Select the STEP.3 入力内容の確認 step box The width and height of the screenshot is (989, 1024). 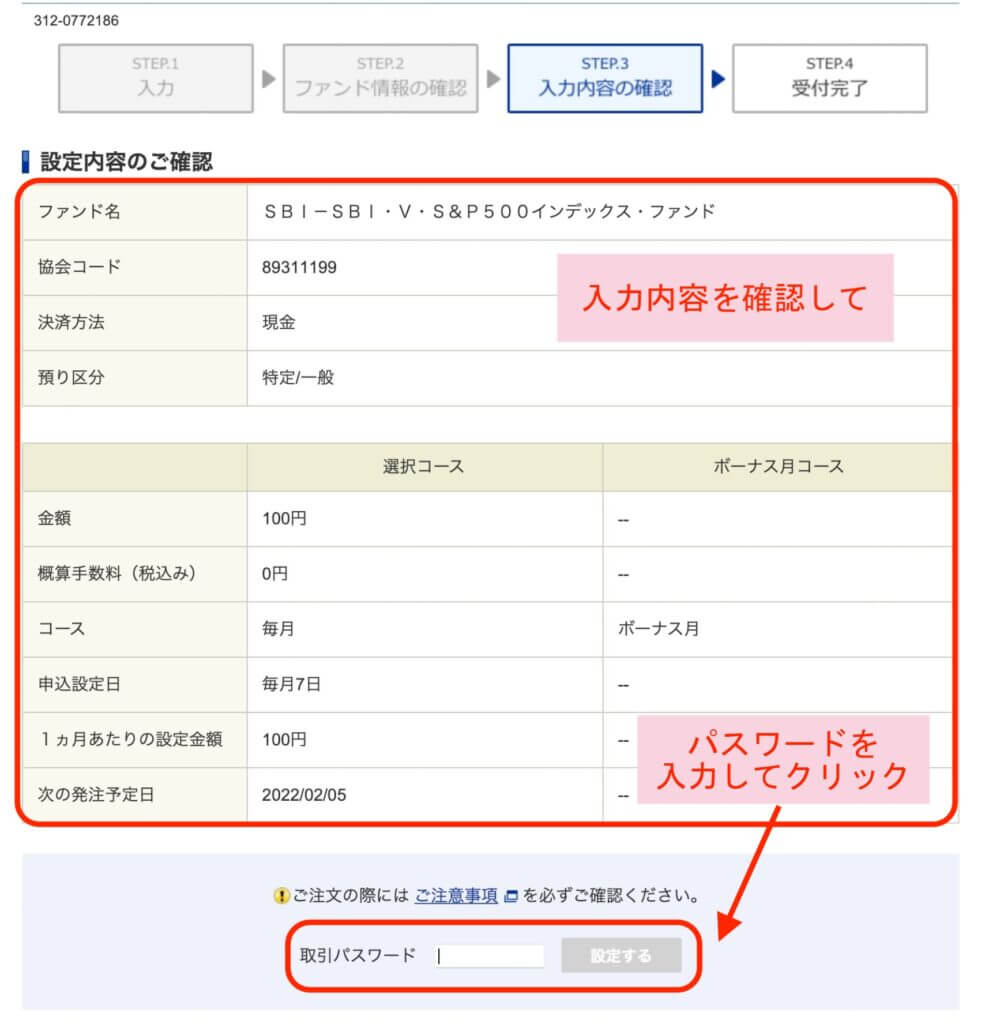click(605, 78)
